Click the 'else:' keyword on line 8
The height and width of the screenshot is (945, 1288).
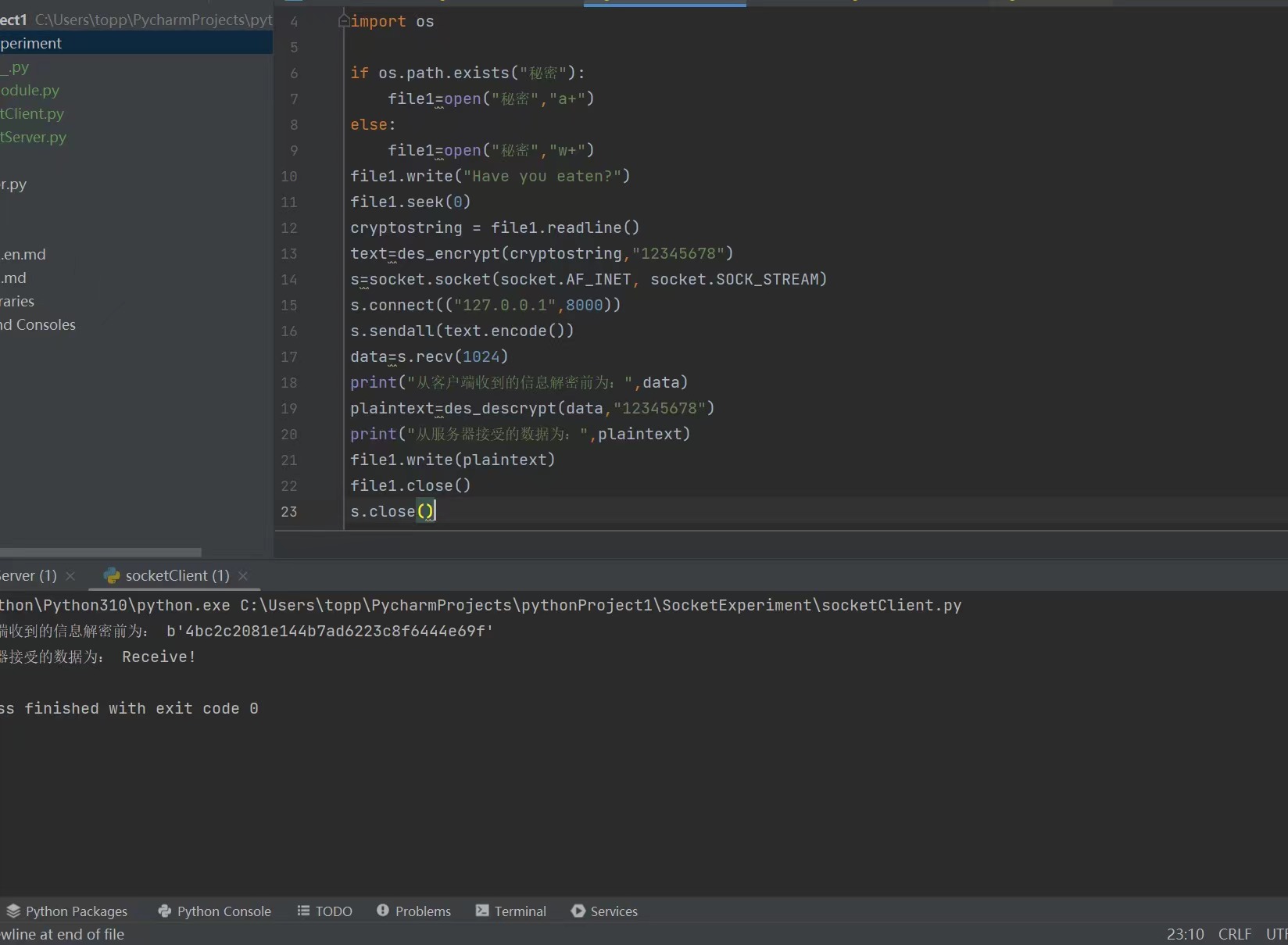(x=373, y=125)
